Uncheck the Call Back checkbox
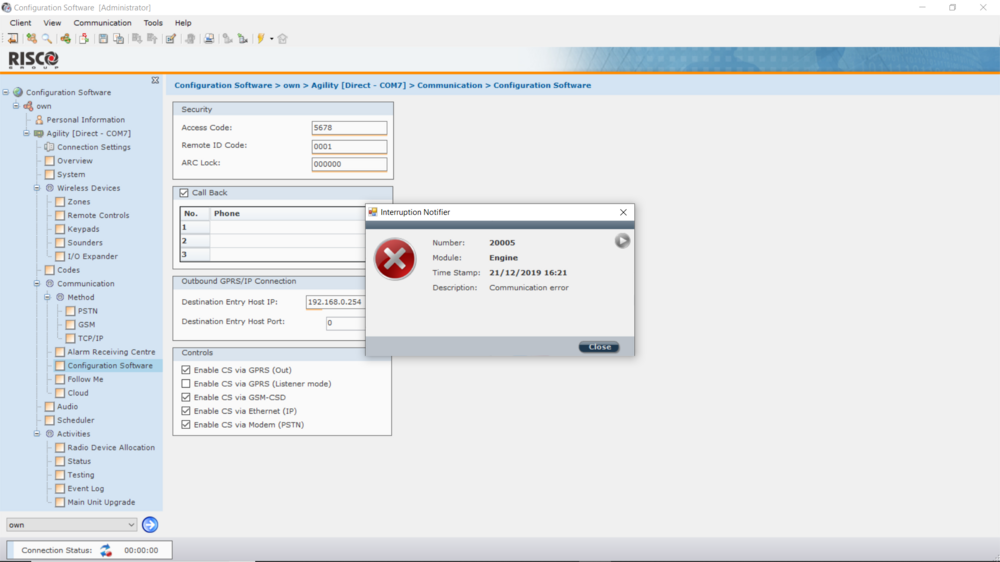 (184, 193)
